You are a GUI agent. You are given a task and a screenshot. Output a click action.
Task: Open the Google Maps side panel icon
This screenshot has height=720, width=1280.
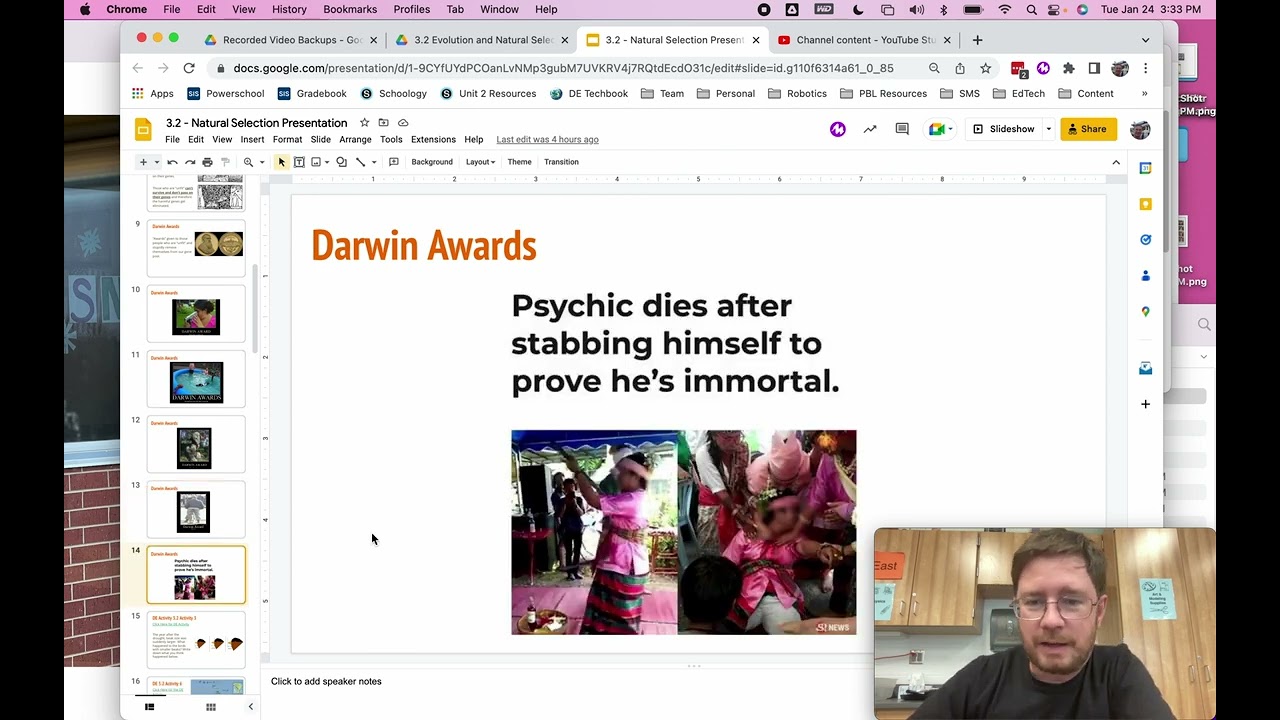[1146, 312]
